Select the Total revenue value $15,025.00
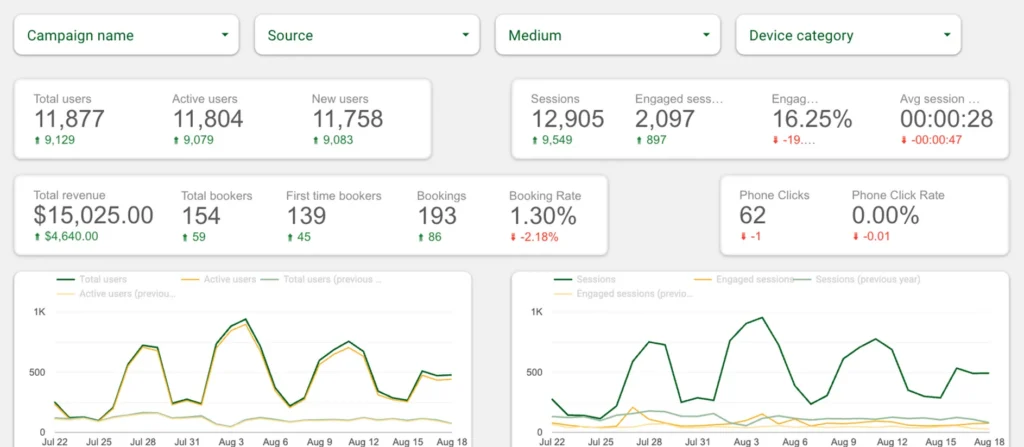This screenshot has width=1024, height=447. pos(93,215)
